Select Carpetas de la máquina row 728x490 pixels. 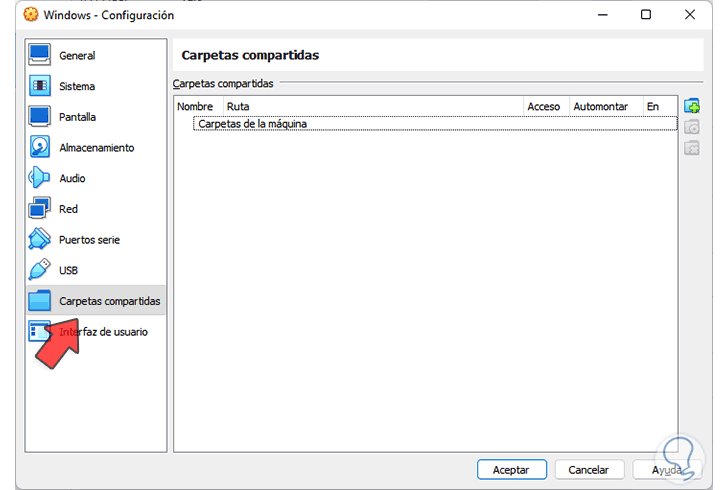coord(435,124)
